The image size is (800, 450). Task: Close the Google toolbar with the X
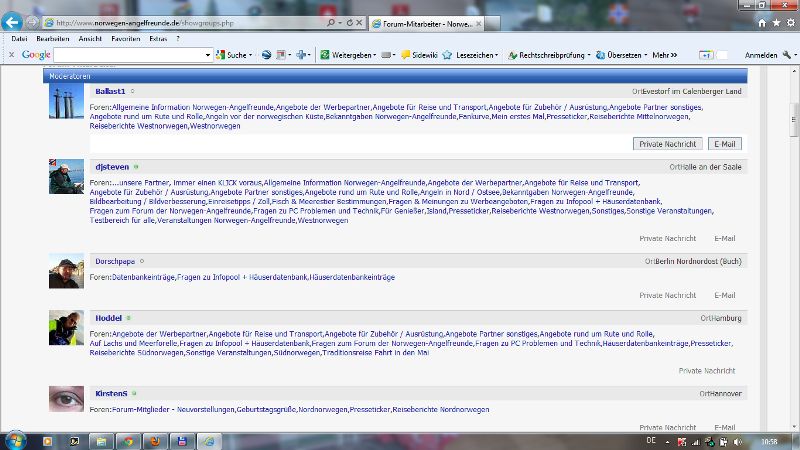pos(7,55)
